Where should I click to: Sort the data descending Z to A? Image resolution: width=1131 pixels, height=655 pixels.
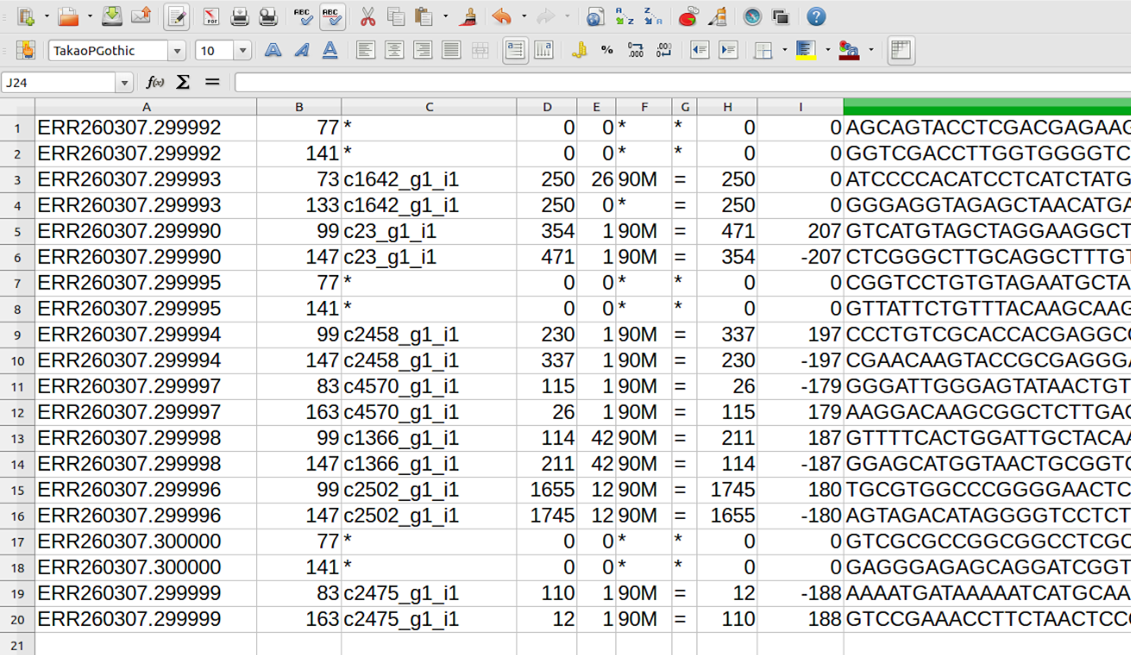click(653, 17)
